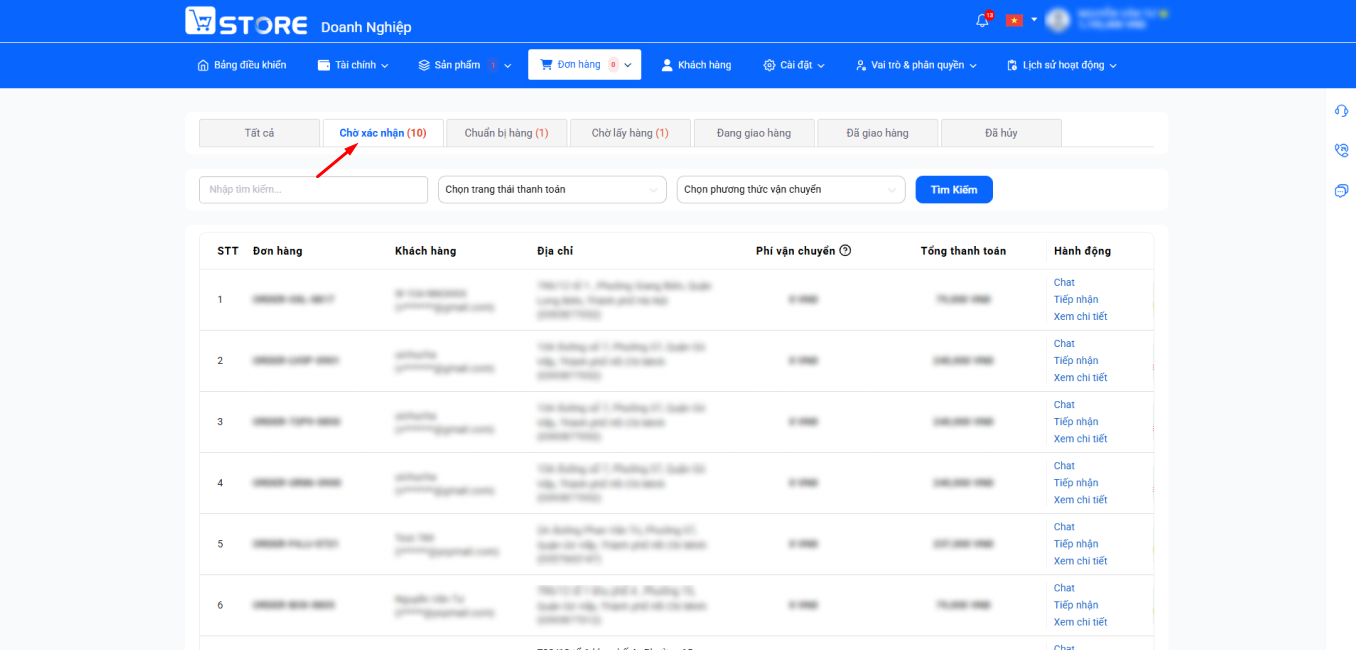Click the chat bubbles icon in right sidebar
This screenshot has height=650, width=1356.
coord(1341,191)
